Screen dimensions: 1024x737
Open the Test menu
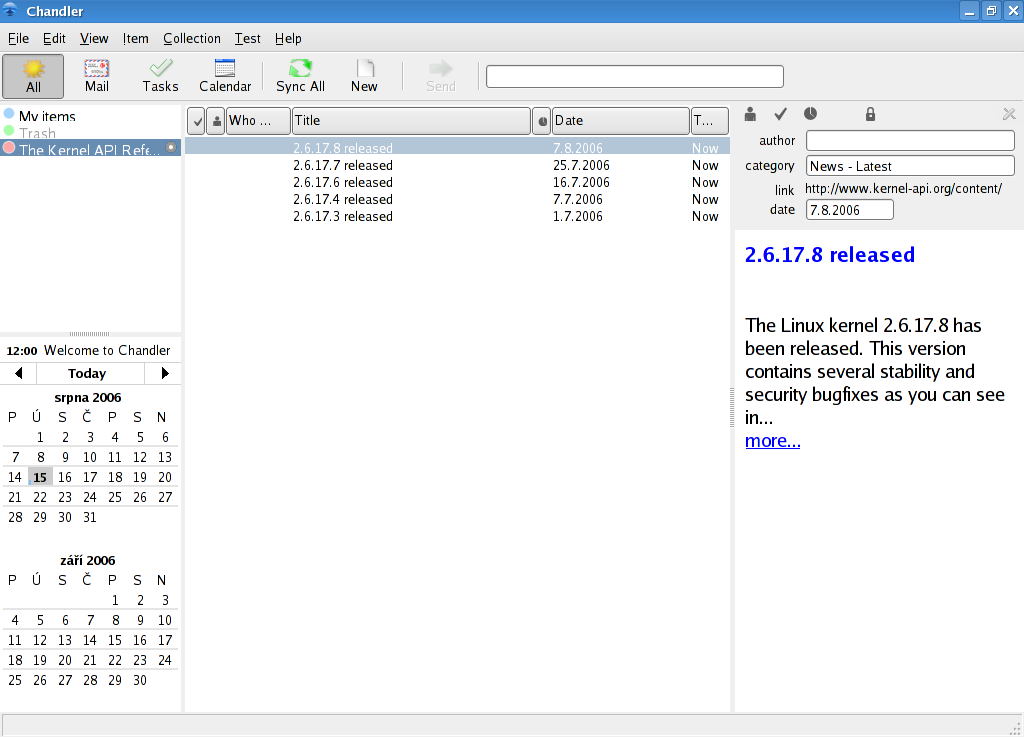[x=248, y=39]
